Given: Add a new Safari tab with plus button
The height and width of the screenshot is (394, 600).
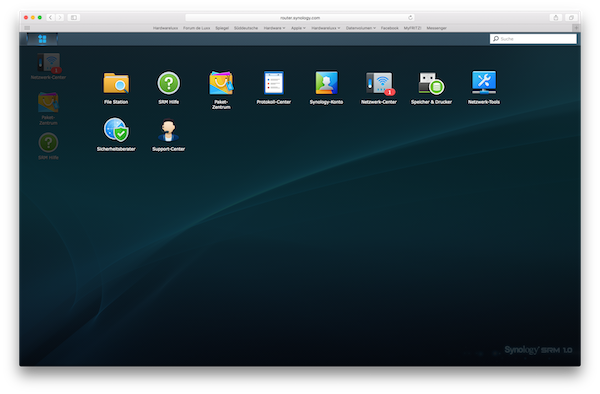Looking at the screenshot, I should [576, 28].
